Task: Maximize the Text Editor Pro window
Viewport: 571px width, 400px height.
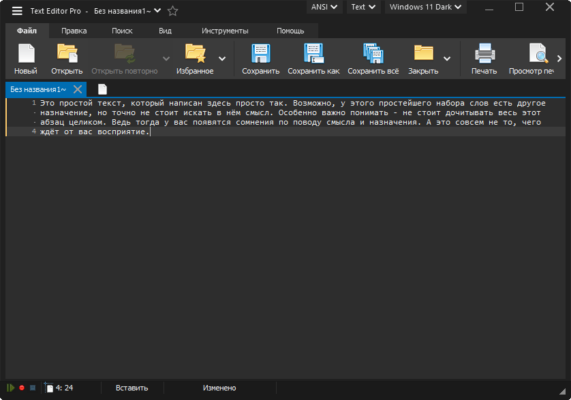Action: click(x=519, y=7)
